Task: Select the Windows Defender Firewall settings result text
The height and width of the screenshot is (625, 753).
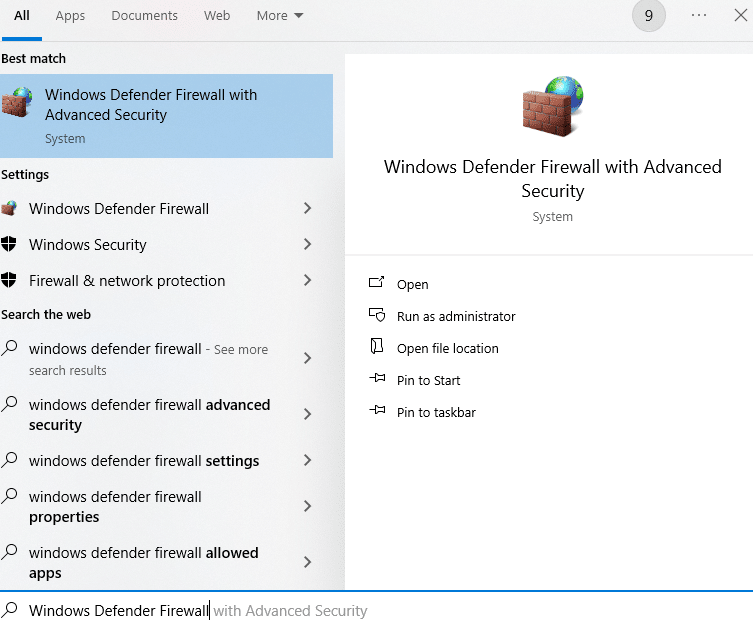Action: pyautogui.click(x=119, y=208)
